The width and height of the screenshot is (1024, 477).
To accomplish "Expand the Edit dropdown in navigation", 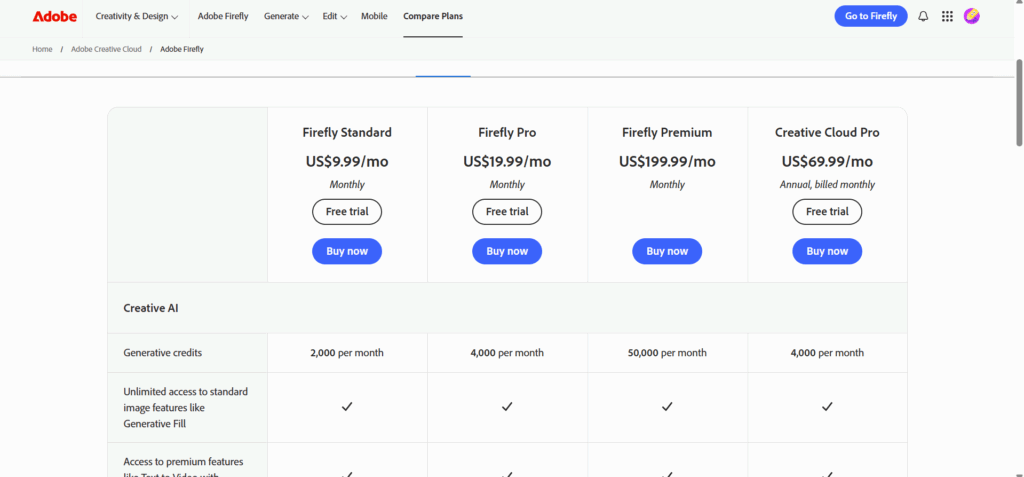I will pyautogui.click(x=335, y=16).
